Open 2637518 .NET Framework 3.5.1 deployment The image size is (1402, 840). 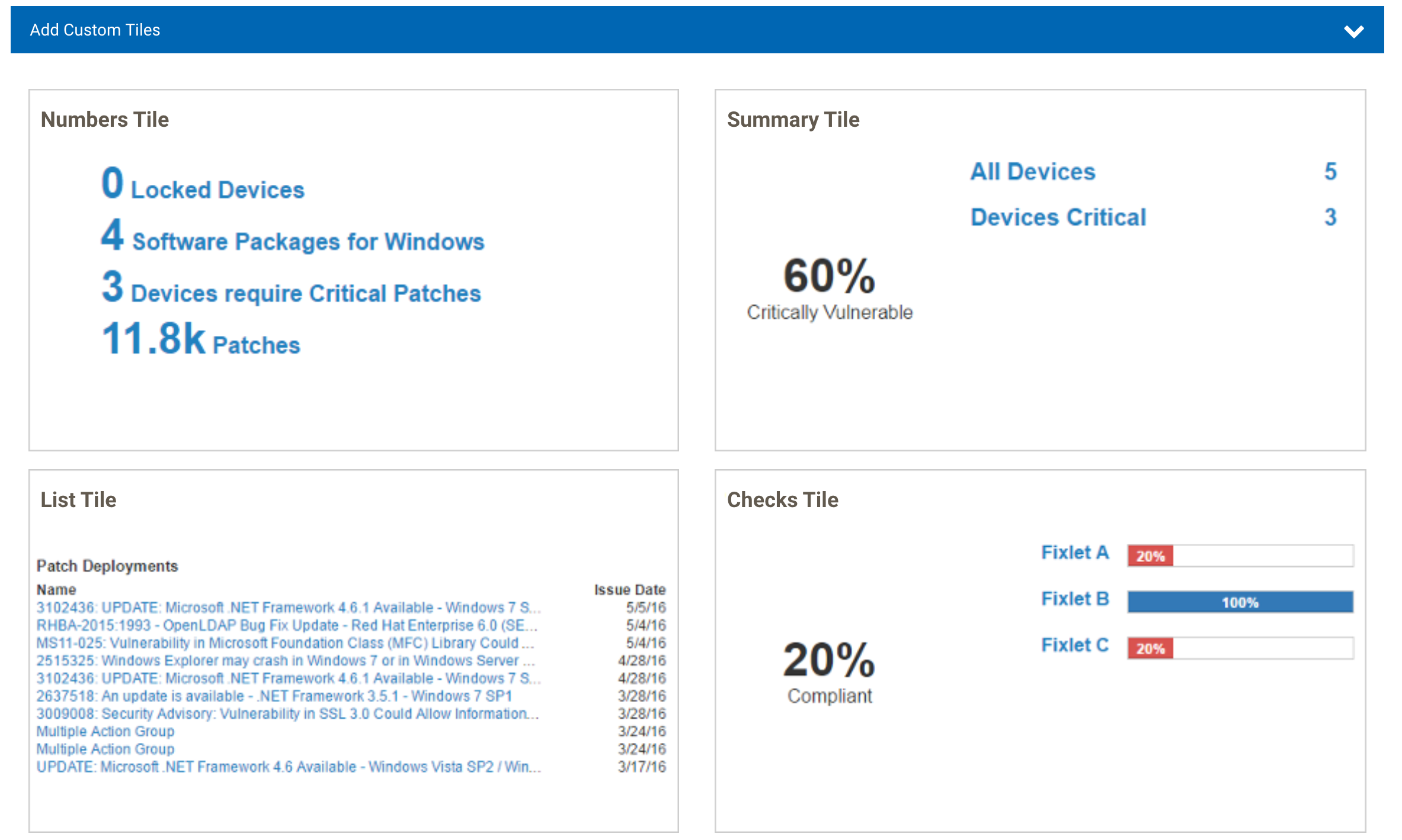pyautogui.click(x=274, y=696)
